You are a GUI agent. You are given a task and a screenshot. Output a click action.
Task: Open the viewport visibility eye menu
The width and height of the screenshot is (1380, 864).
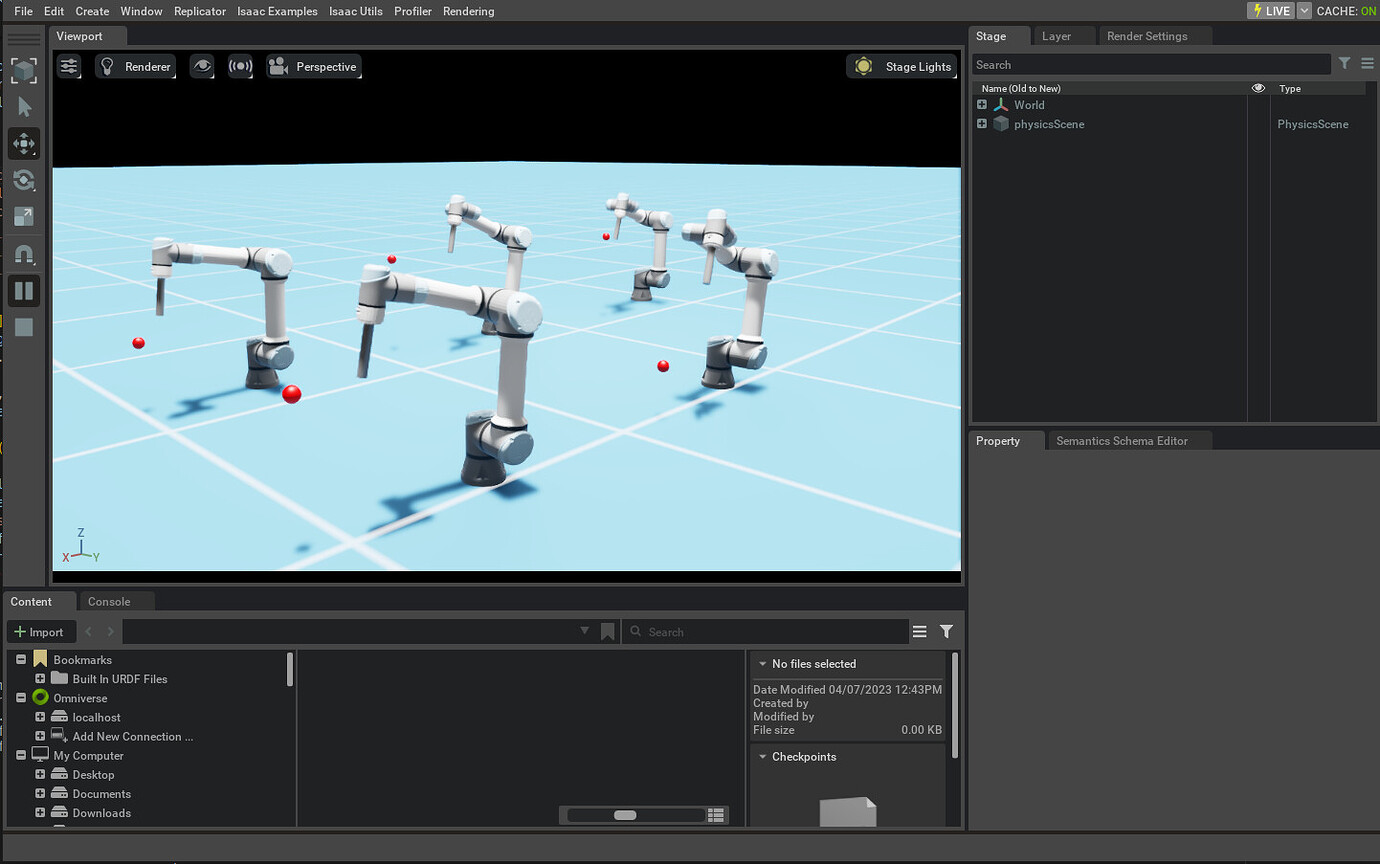pos(202,66)
